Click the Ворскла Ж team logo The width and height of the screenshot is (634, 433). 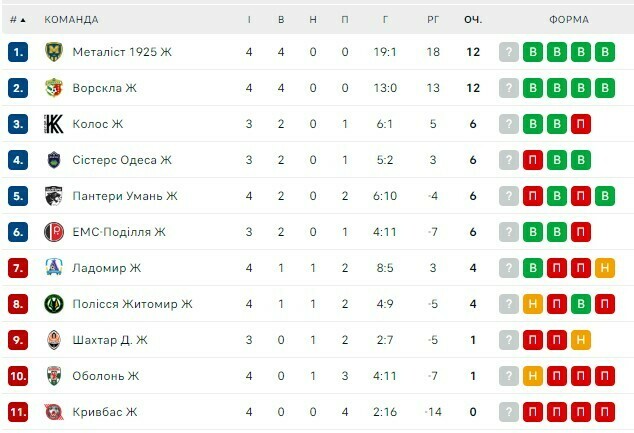(x=54, y=88)
